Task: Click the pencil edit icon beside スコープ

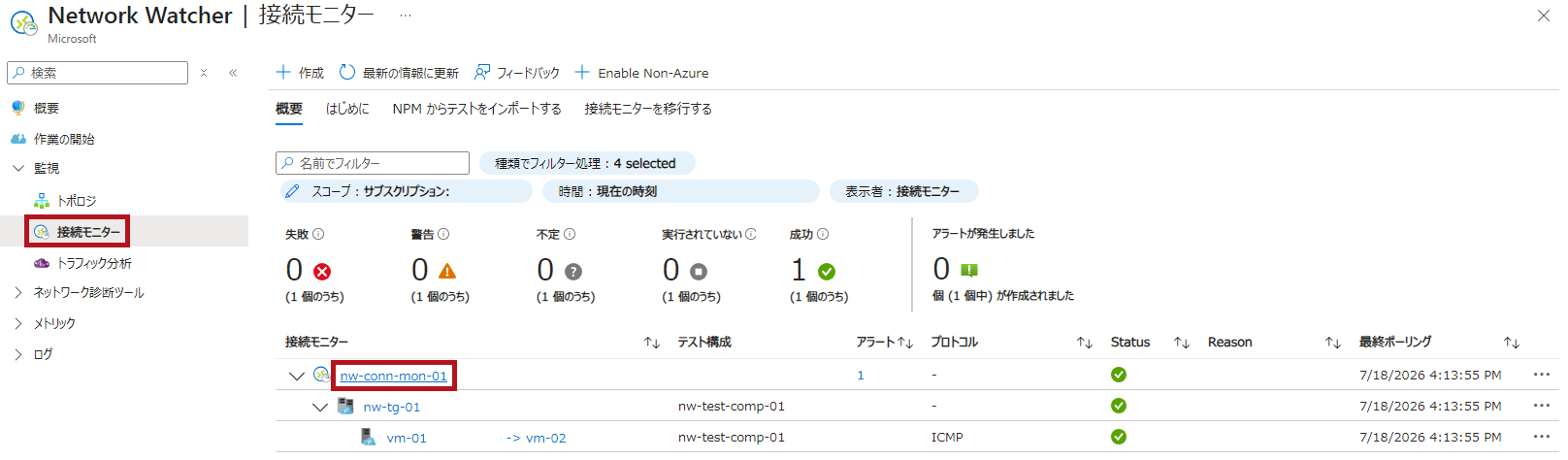Action: coord(292,191)
